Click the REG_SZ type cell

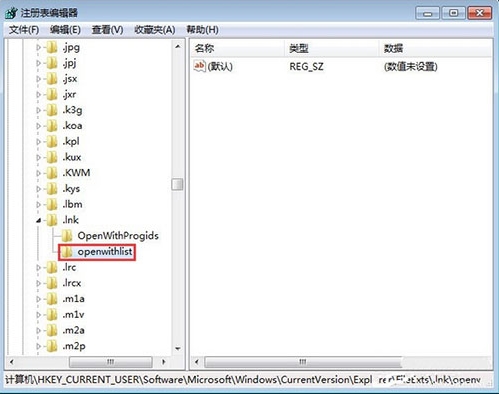[x=306, y=67]
